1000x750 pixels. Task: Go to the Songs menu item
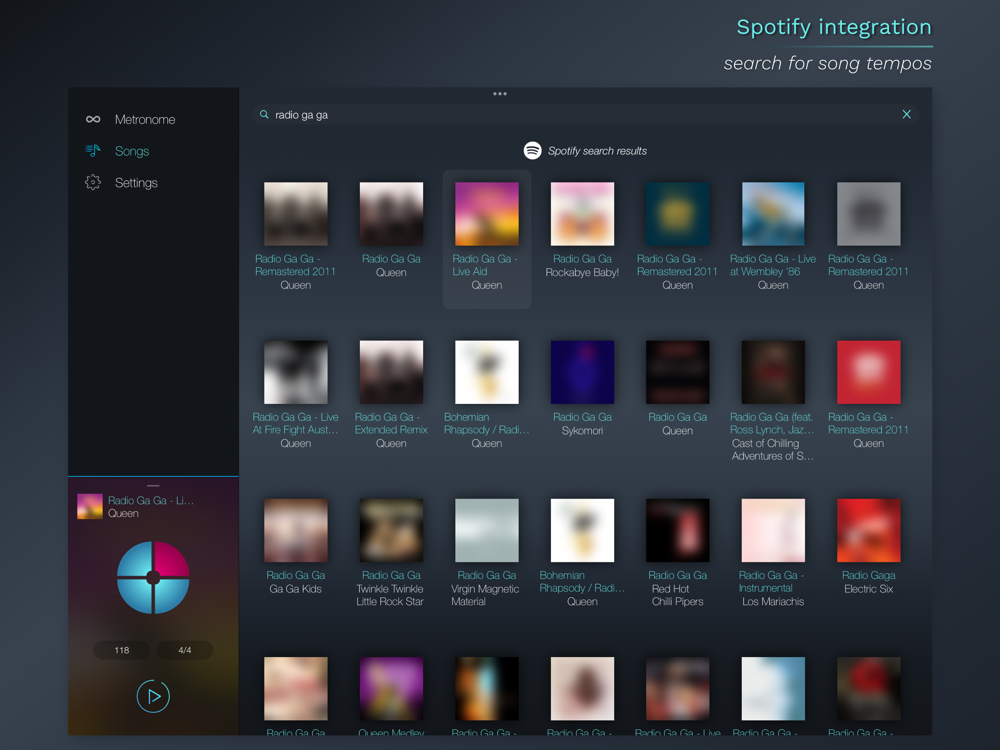[x=132, y=151]
